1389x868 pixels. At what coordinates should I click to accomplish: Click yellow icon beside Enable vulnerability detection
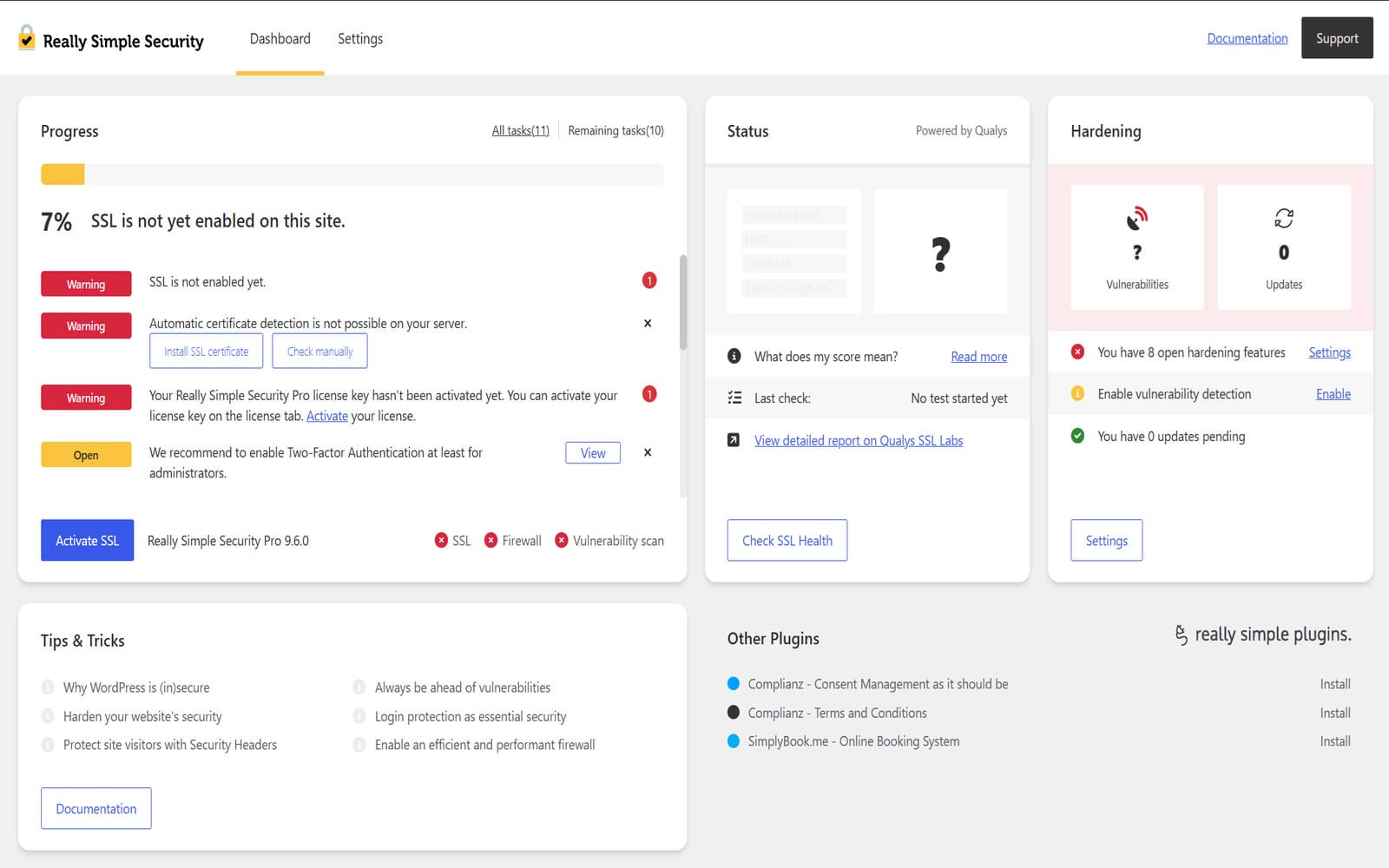1077,393
